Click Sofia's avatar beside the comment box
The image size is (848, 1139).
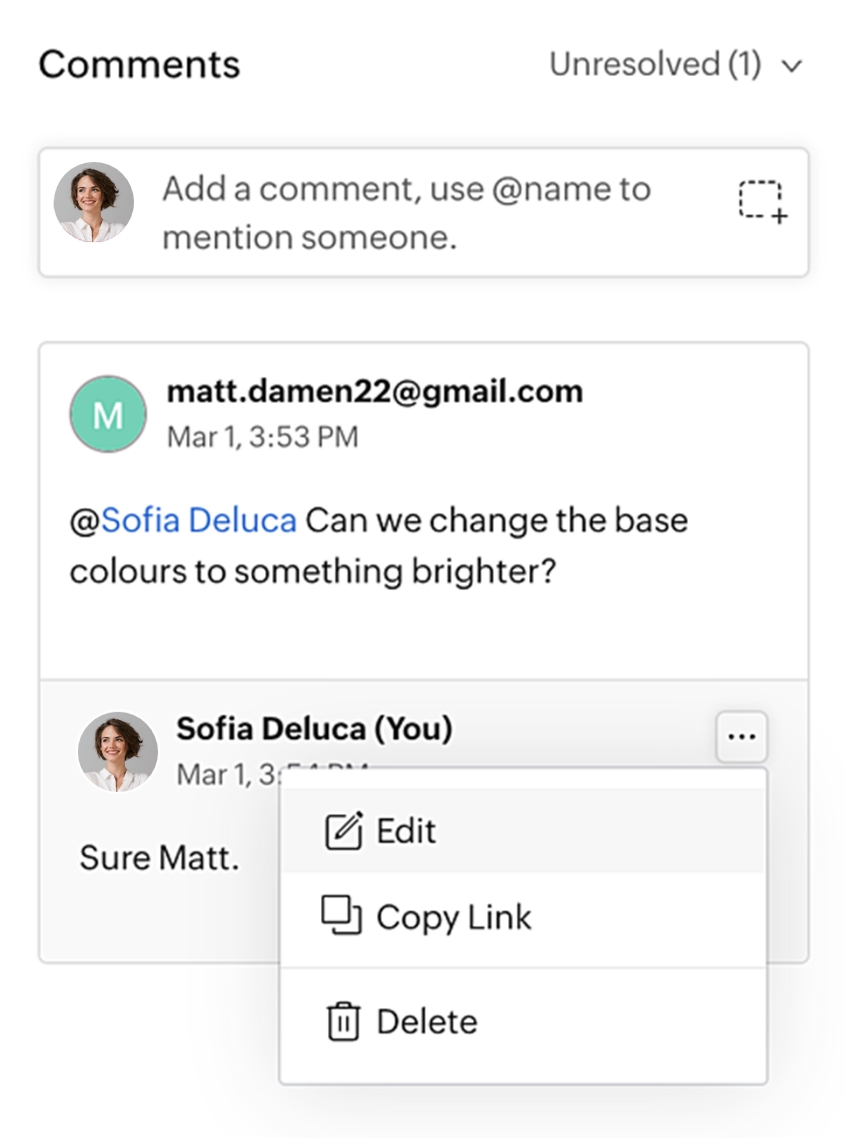point(94,203)
